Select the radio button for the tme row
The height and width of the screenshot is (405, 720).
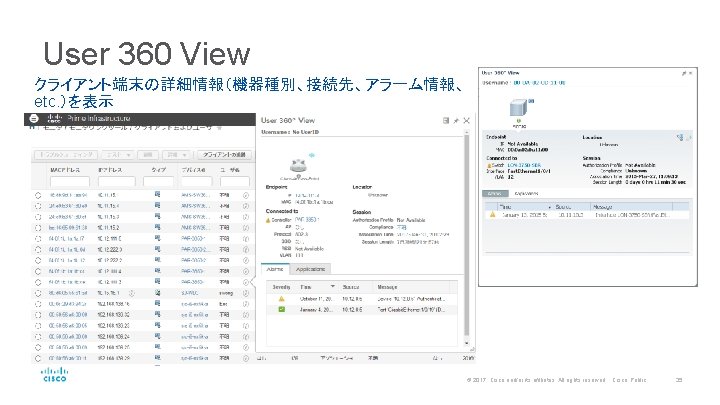(x=38, y=304)
